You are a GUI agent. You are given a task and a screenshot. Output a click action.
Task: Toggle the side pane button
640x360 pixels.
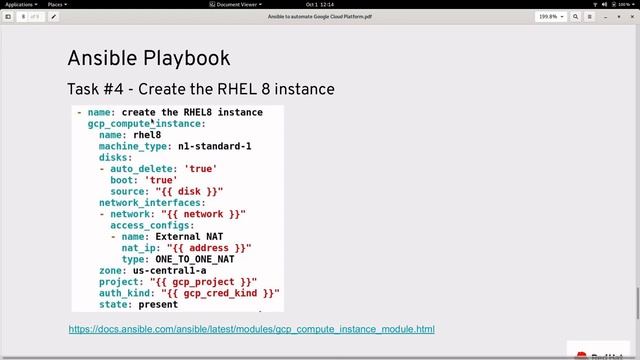tap(8, 17)
